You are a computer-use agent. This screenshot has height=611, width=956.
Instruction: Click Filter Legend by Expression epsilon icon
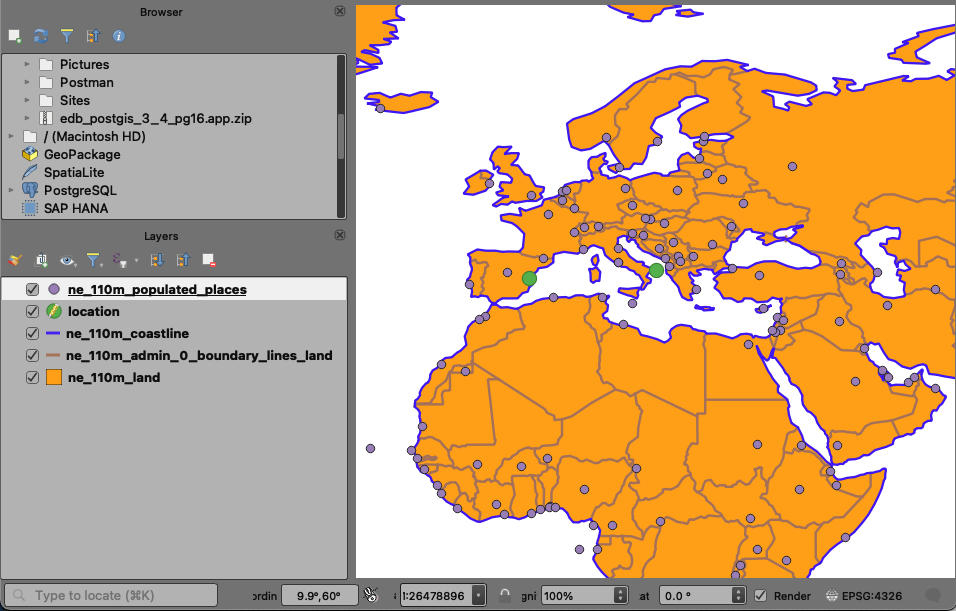coord(120,260)
